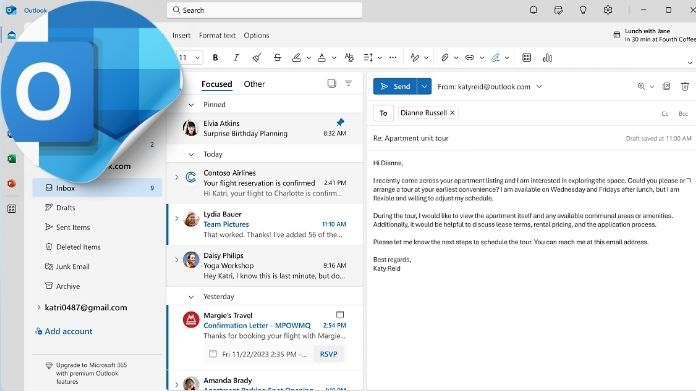
Task: Open the Inbox folder
Action: [98, 188]
